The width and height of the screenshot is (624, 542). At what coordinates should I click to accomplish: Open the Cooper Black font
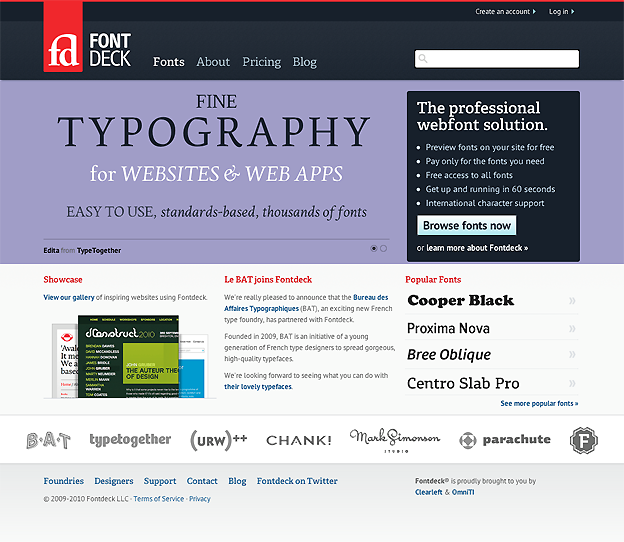point(460,300)
